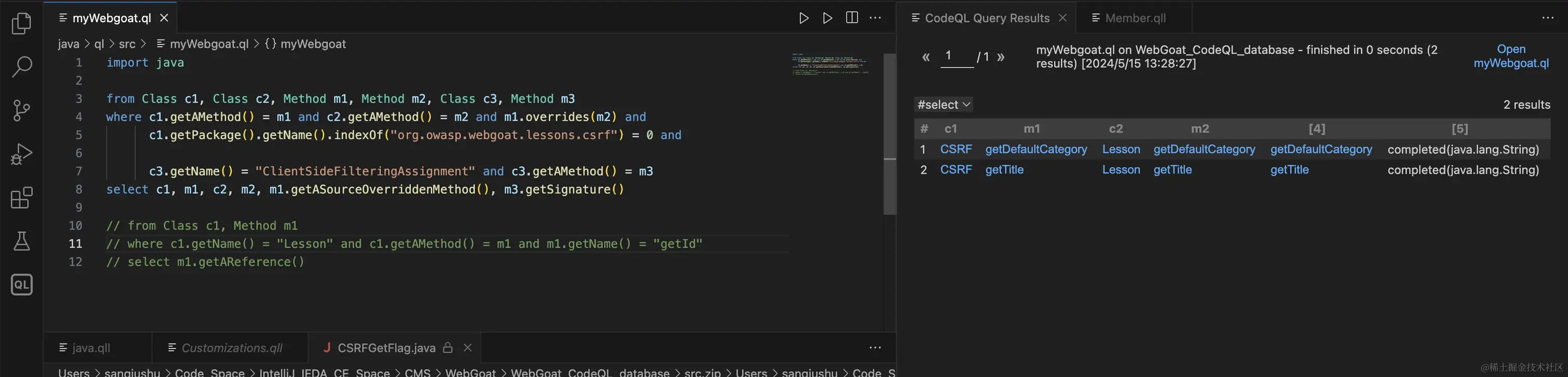This screenshot has height=377, width=1568.
Task: Click Lesson link in result row 1
Action: [1121, 149]
